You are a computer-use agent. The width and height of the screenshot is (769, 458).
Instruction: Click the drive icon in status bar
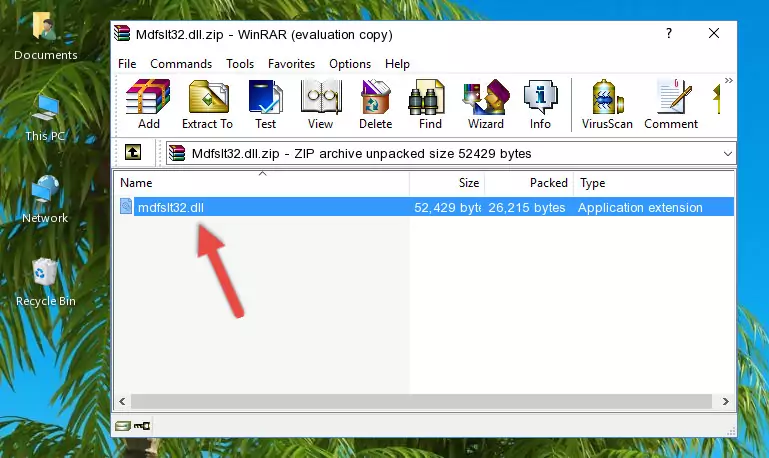(x=123, y=426)
